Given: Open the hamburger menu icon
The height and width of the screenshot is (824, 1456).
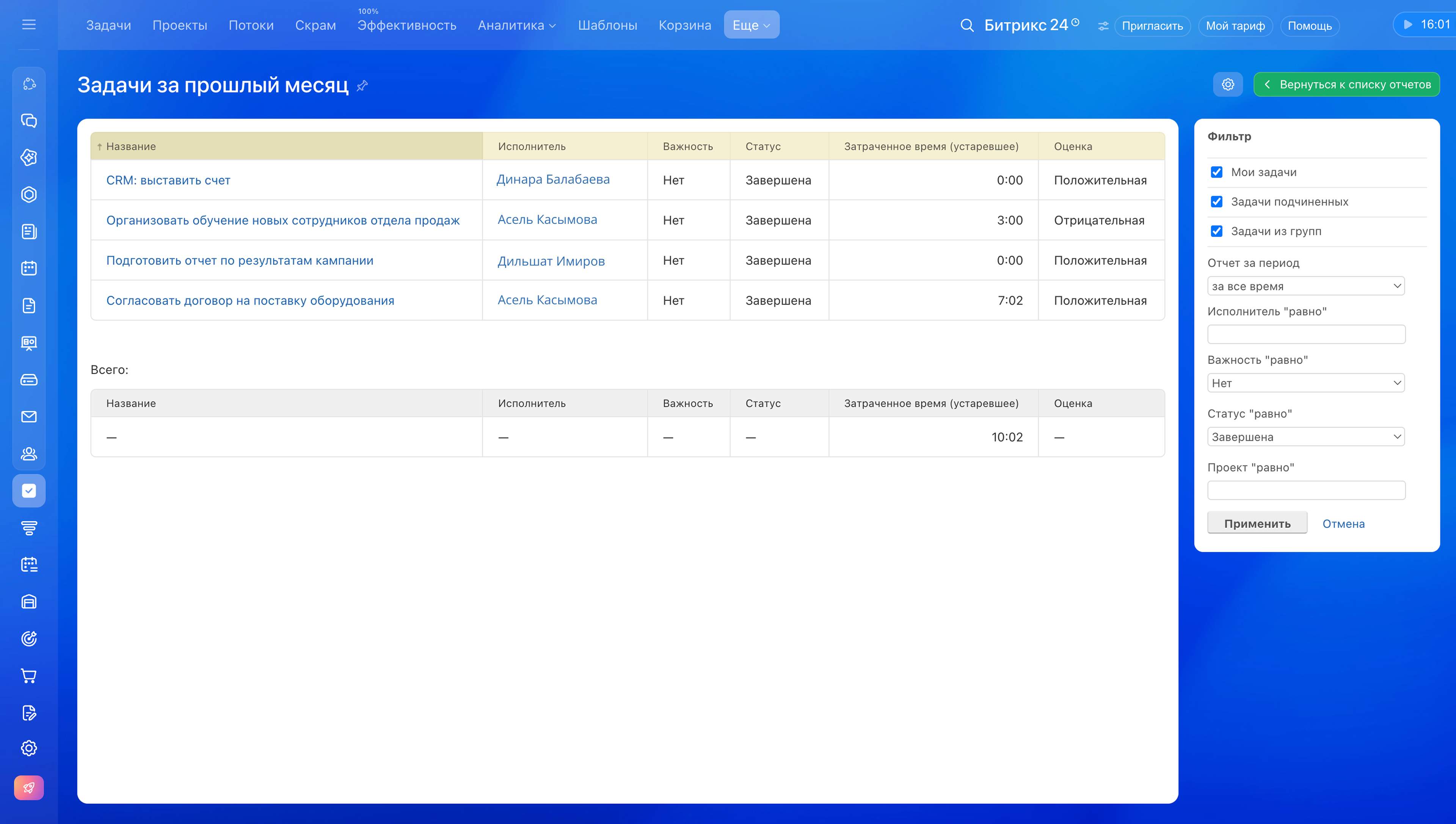Looking at the screenshot, I should [29, 25].
